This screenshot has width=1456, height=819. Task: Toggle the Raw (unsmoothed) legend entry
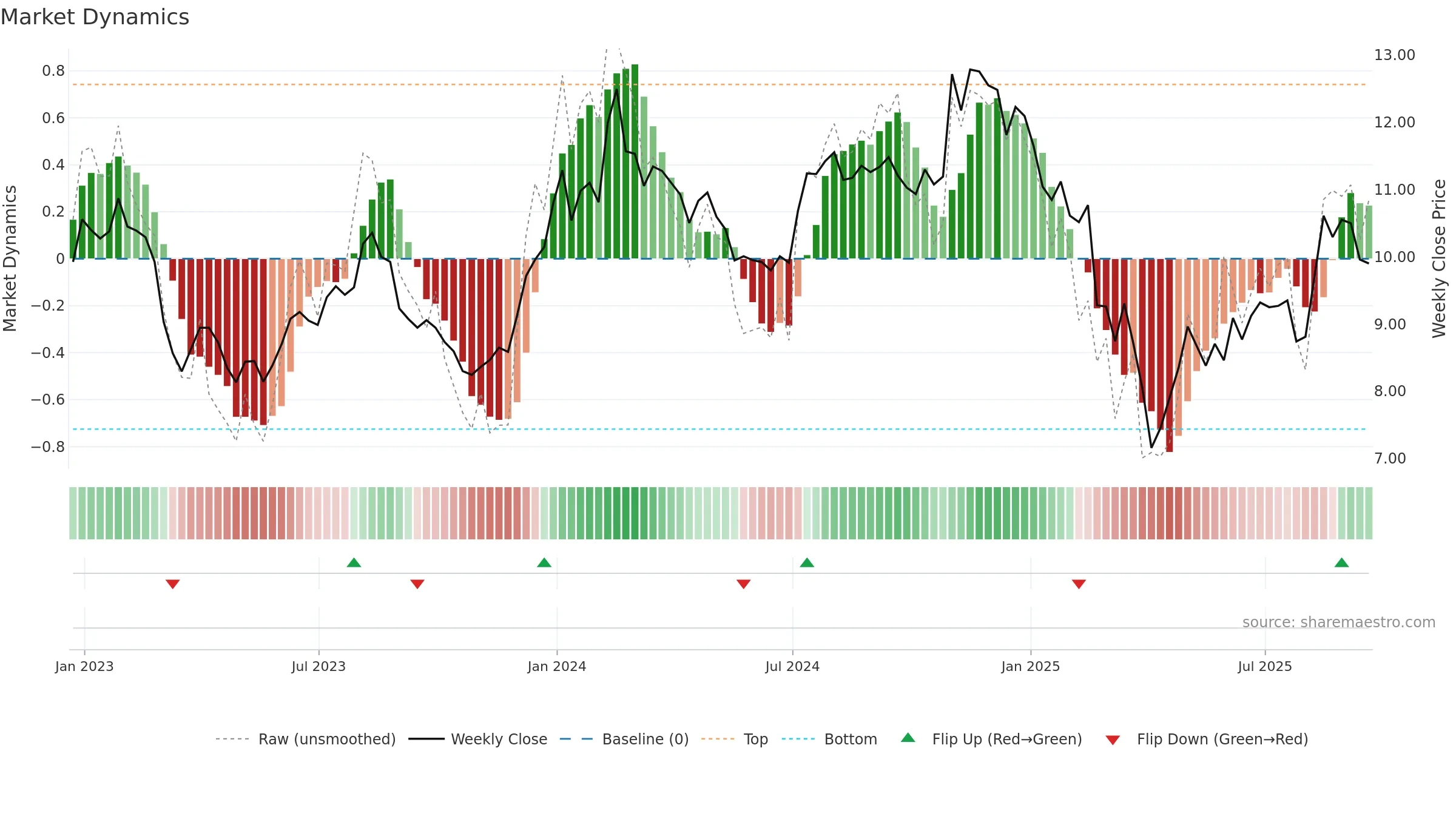click(x=306, y=739)
